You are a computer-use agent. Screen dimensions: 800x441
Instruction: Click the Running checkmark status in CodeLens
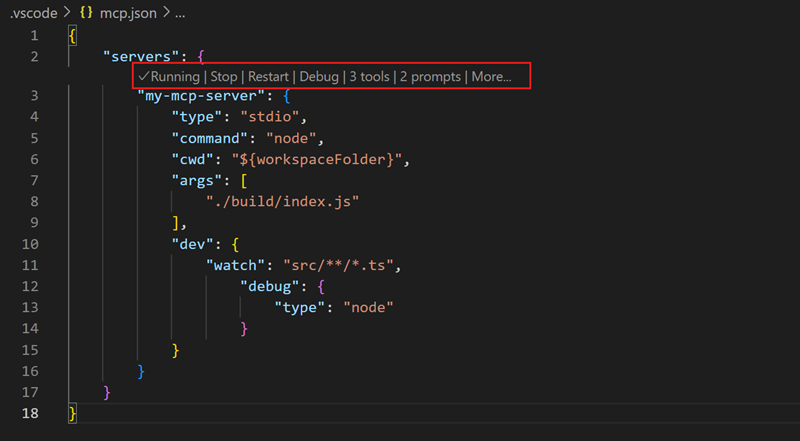click(x=170, y=76)
